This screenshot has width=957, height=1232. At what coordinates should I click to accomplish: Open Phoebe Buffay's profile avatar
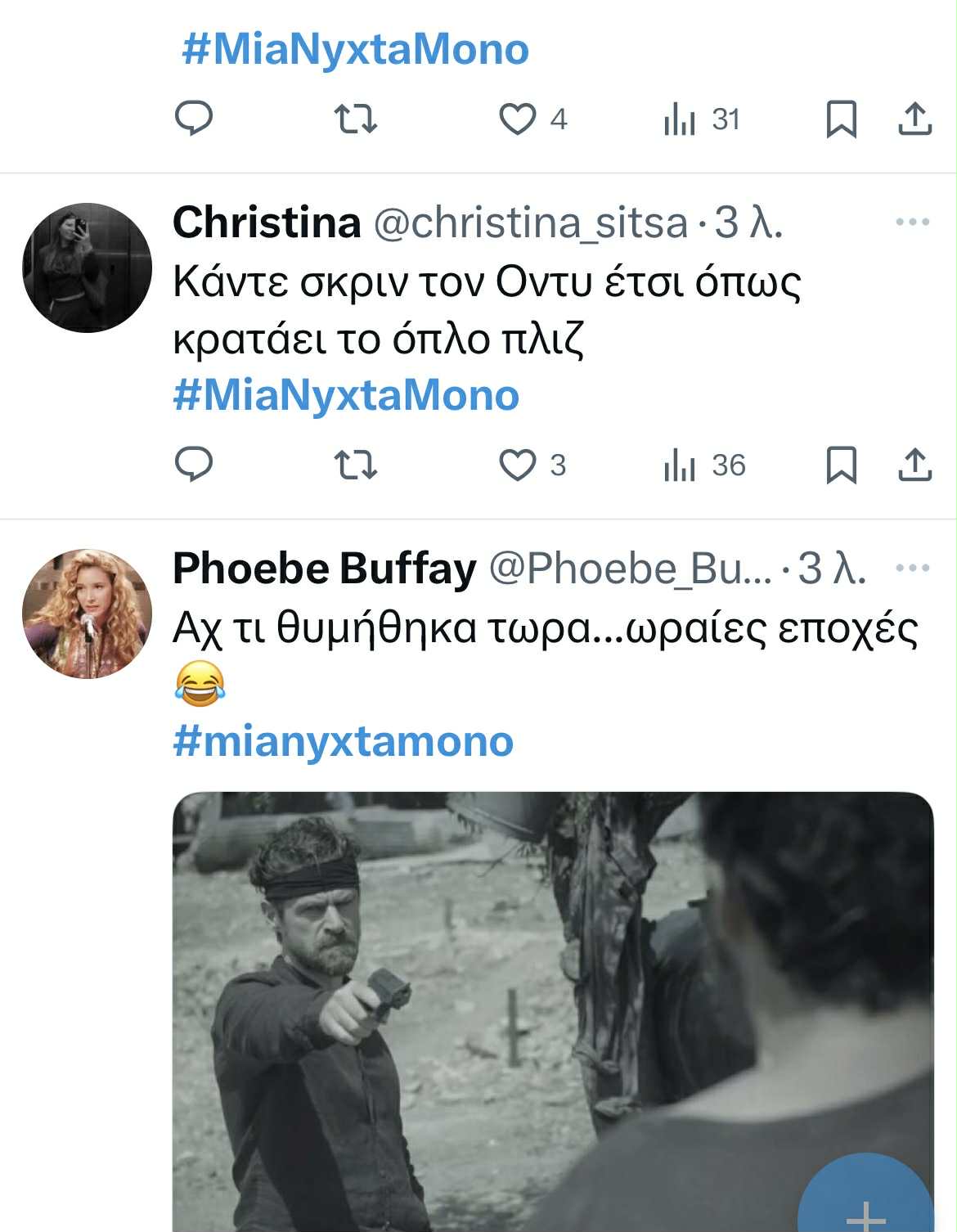click(87, 614)
